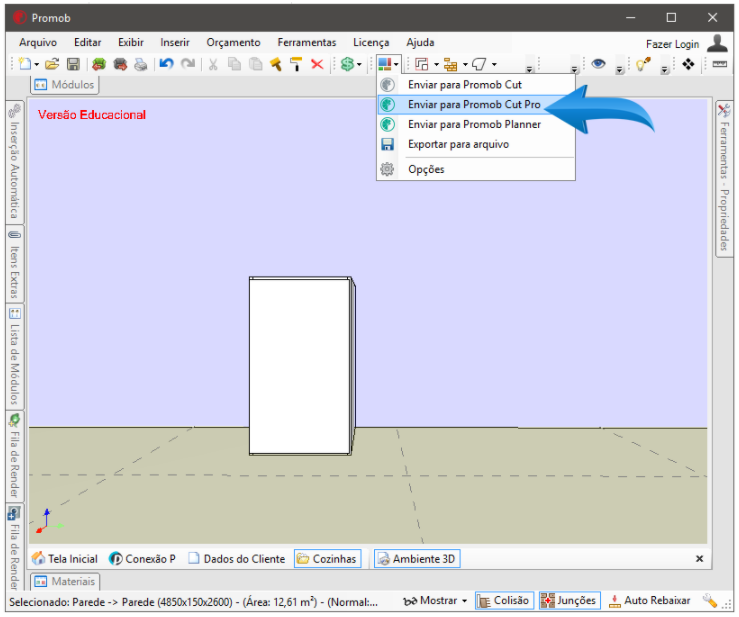Click the colored squares export toolbar icon
This screenshot has width=739, height=617.
(x=385, y=64)
